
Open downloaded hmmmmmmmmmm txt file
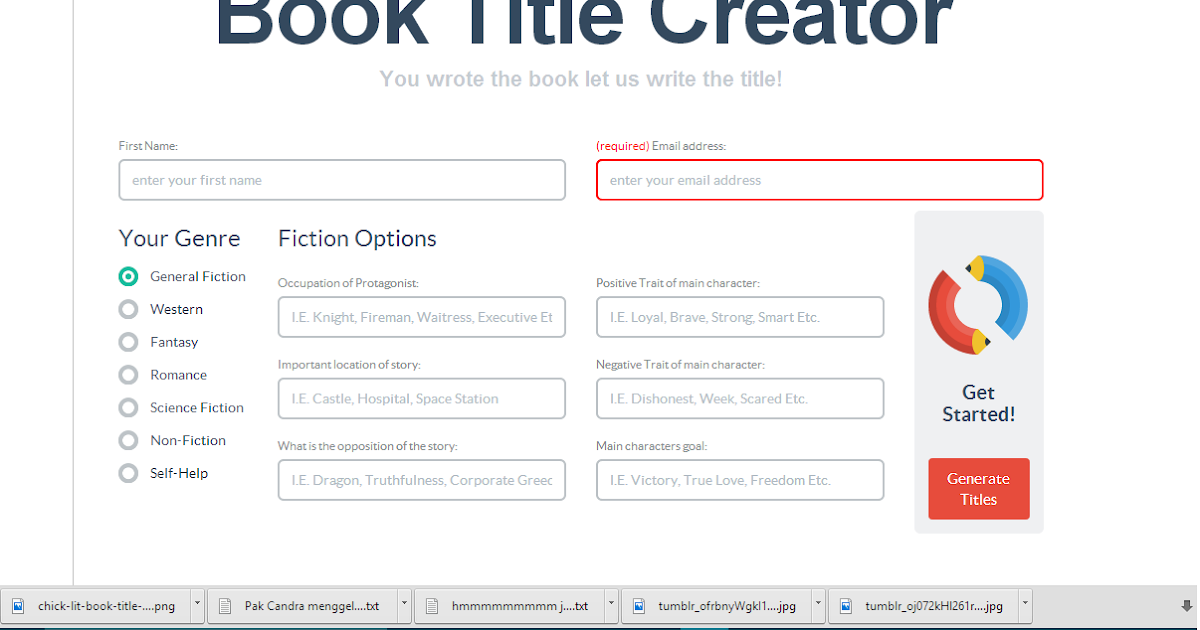point(509,606)
